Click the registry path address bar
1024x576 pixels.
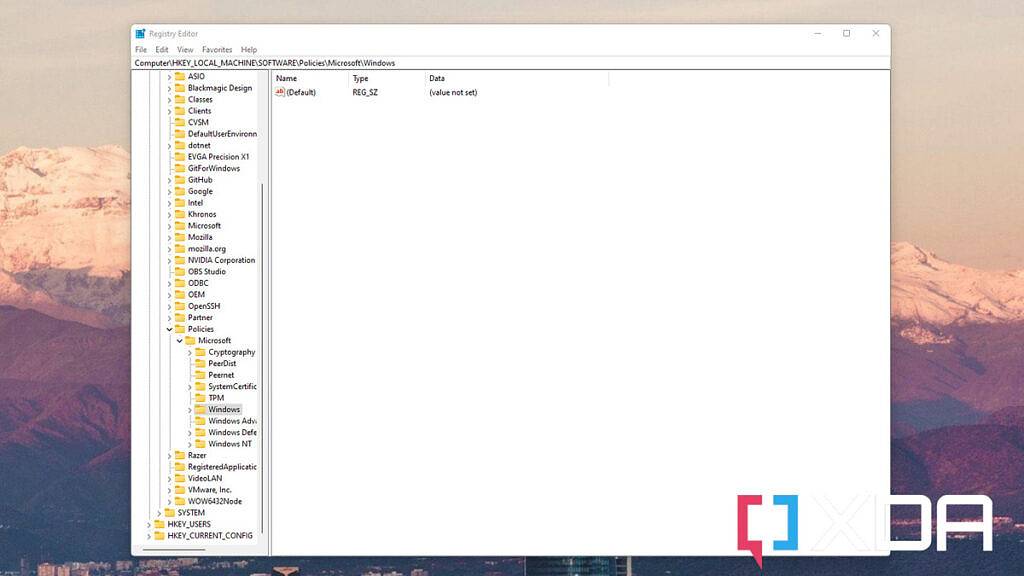[x=400, y=62]
